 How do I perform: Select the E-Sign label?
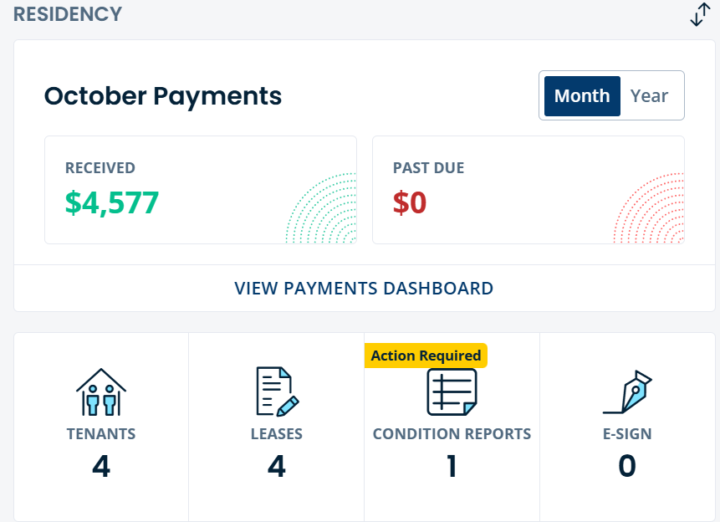click(627, 434)
